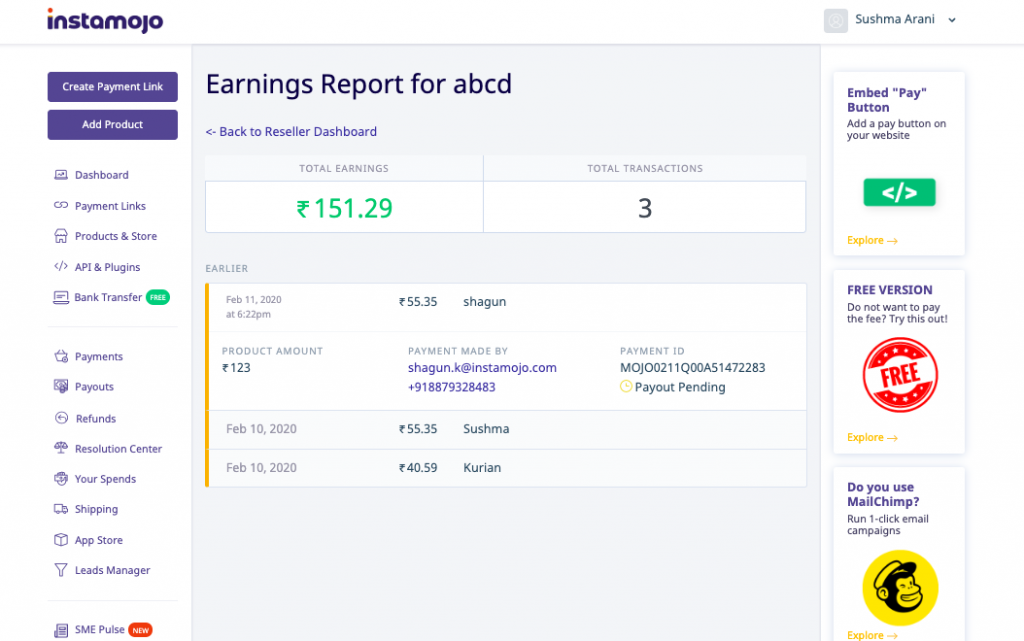The height and width of the screenshot is (641, 1024).
Task: Click the green embed code icon
Action: [x=899, y=193]
